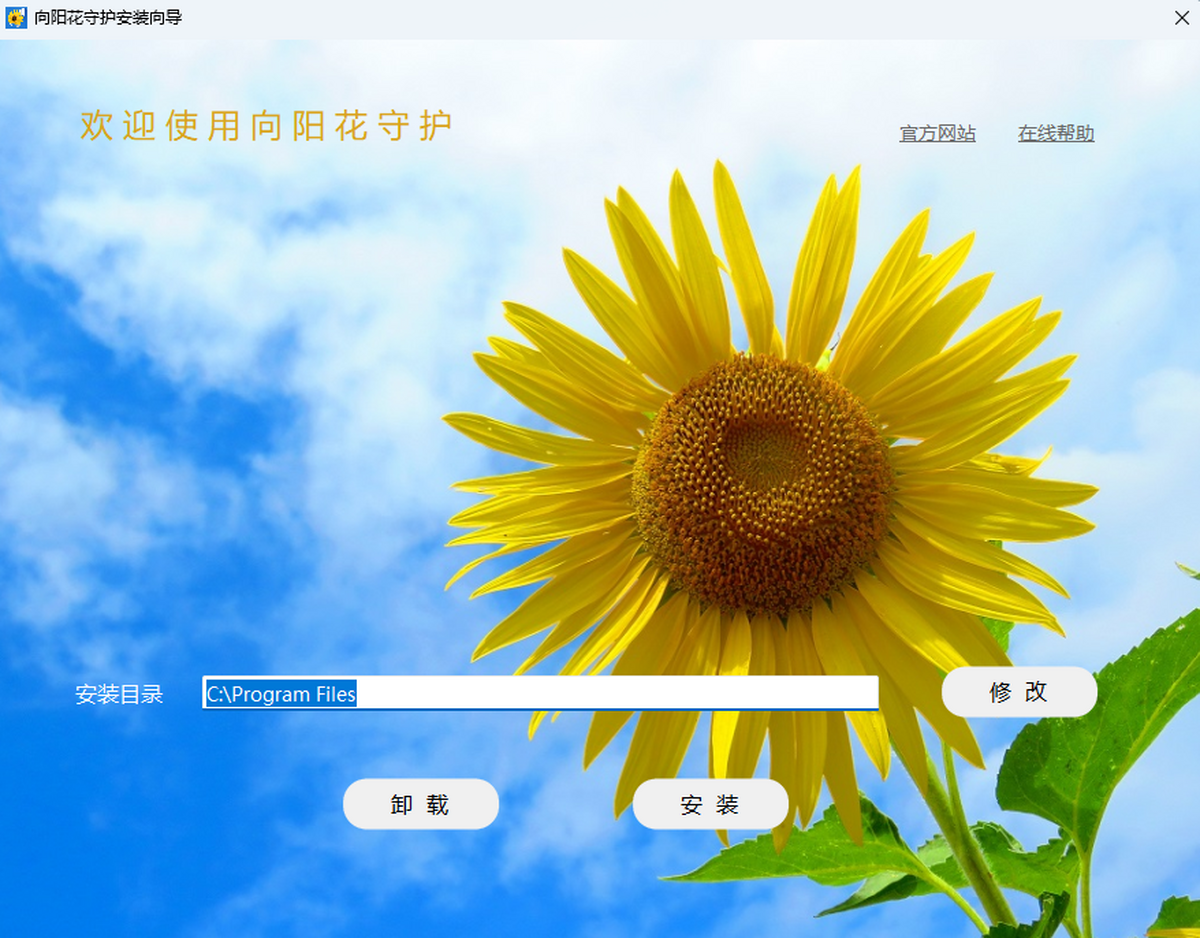
Task: Click the sunflower app icon in title bar
Action: pos(16,18)
